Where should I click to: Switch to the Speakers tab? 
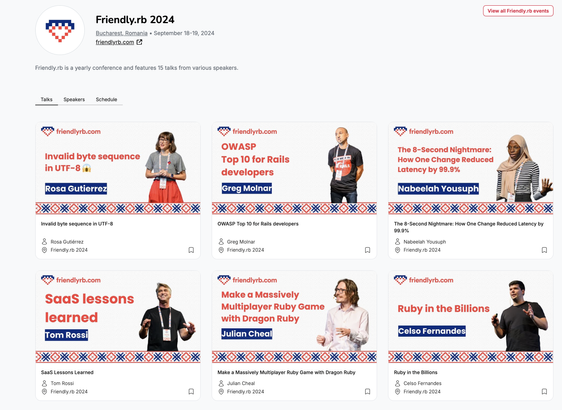pyautogui.click(x=74, y=99)
